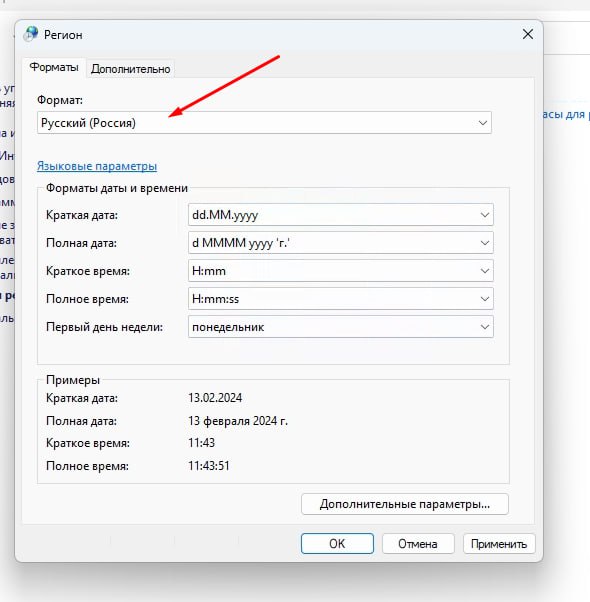The width and height of the screenshot is (590, 602).
Task: Open the Краткое время dropdown
Action: coord(340,271)
